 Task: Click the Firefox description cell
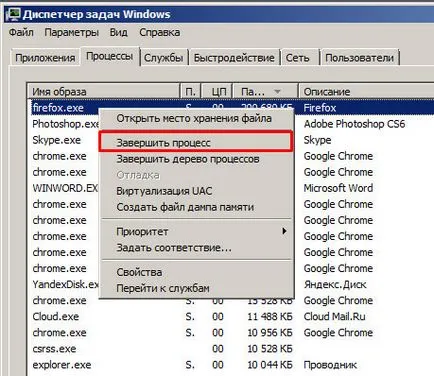320,108
